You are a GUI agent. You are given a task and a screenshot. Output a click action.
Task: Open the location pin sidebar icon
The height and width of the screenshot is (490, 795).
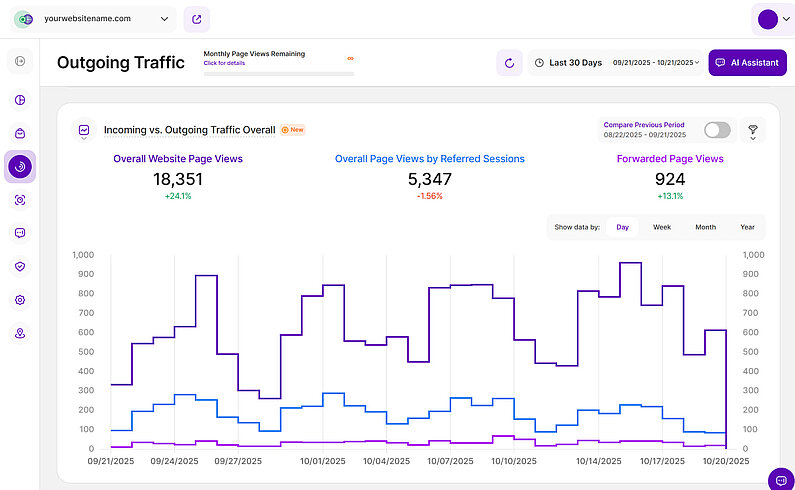tap(20, 333)
